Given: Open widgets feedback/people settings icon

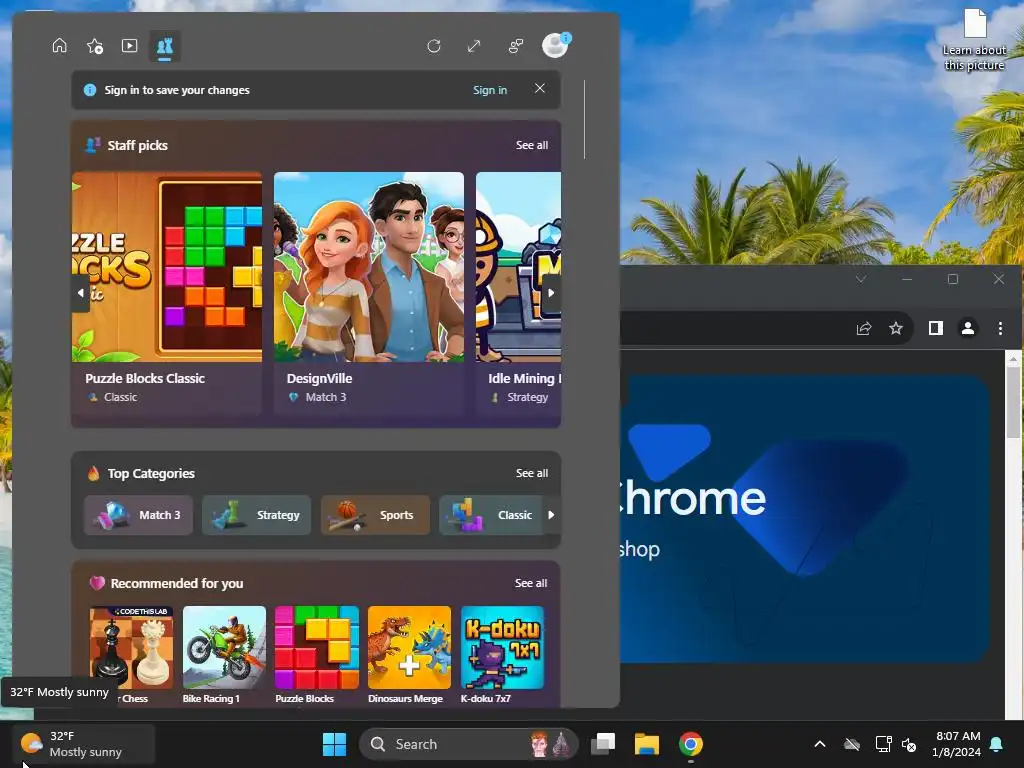Looking at the screenshot, I should pyautogui.click(x=516, y=46).
